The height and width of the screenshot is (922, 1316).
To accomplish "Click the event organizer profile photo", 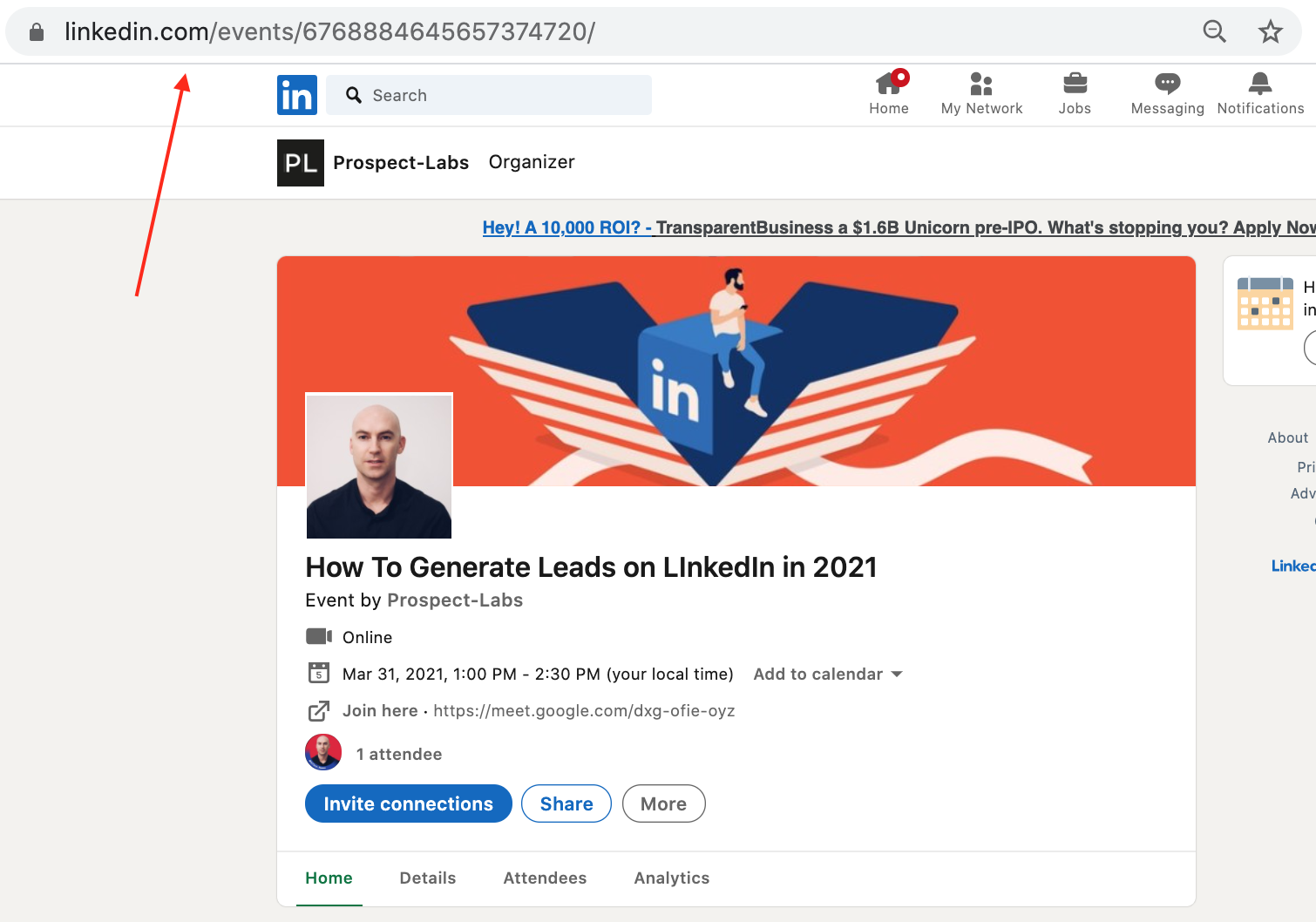I will click(379, 465).
